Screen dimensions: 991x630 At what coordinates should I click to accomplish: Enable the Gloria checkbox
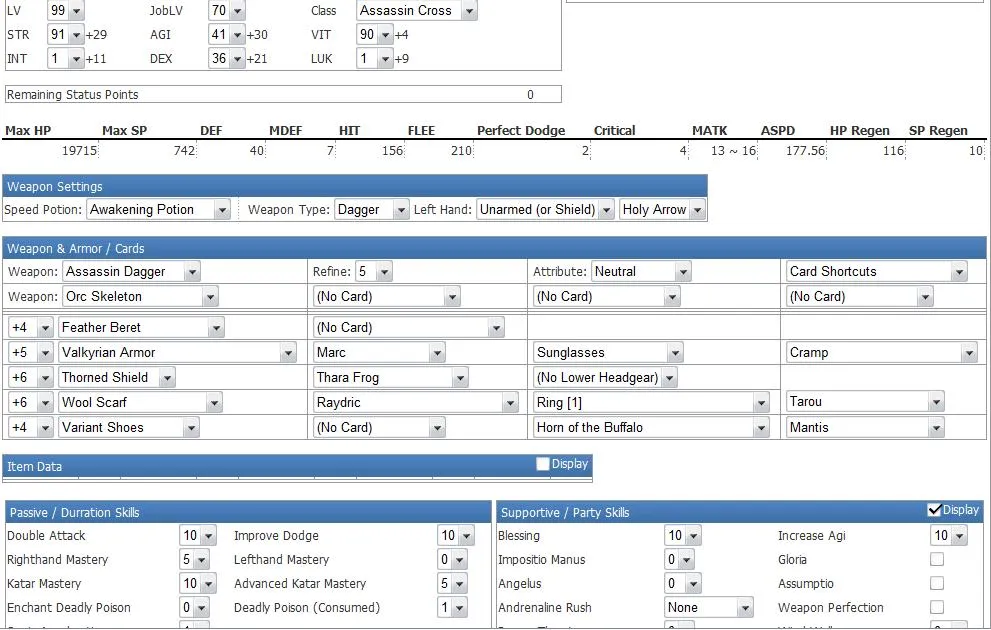937,560
